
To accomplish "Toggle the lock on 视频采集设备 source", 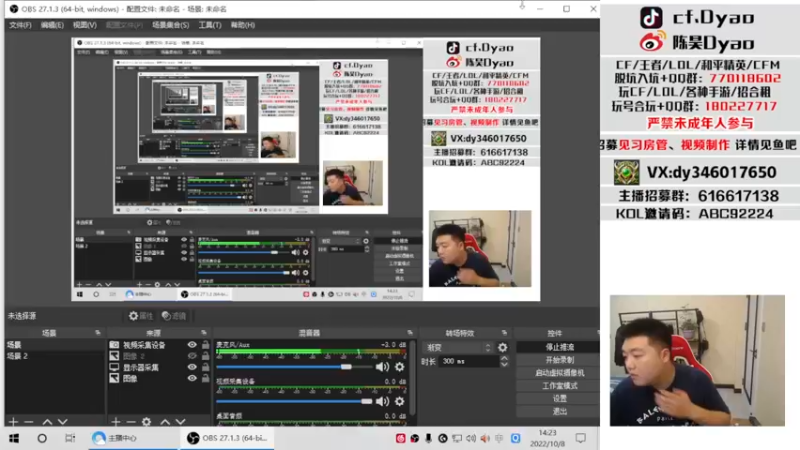I will tap(205, 345).
